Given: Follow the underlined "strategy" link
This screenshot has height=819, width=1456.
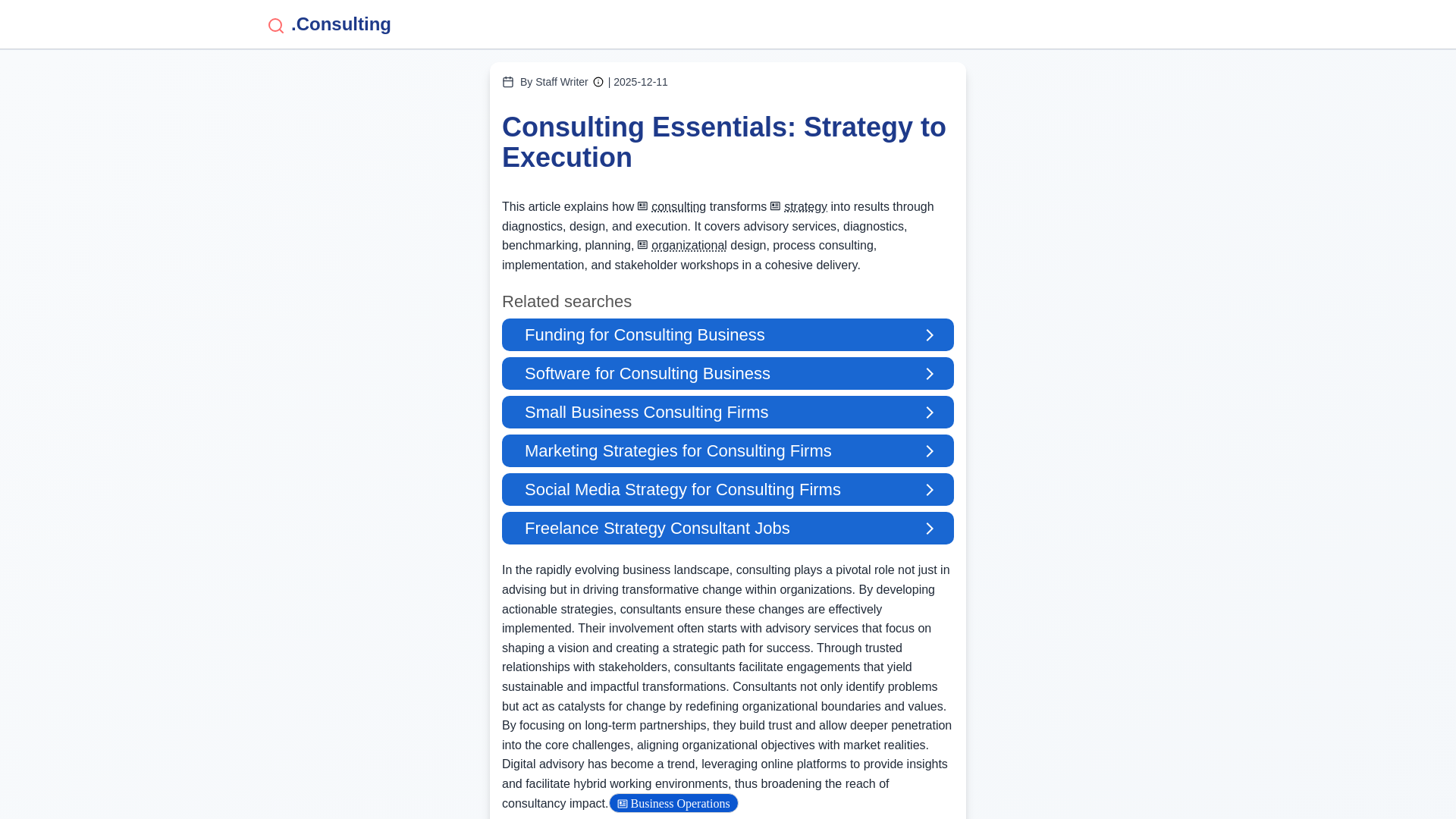Looking at the screenshot, I should click(805, 207).
